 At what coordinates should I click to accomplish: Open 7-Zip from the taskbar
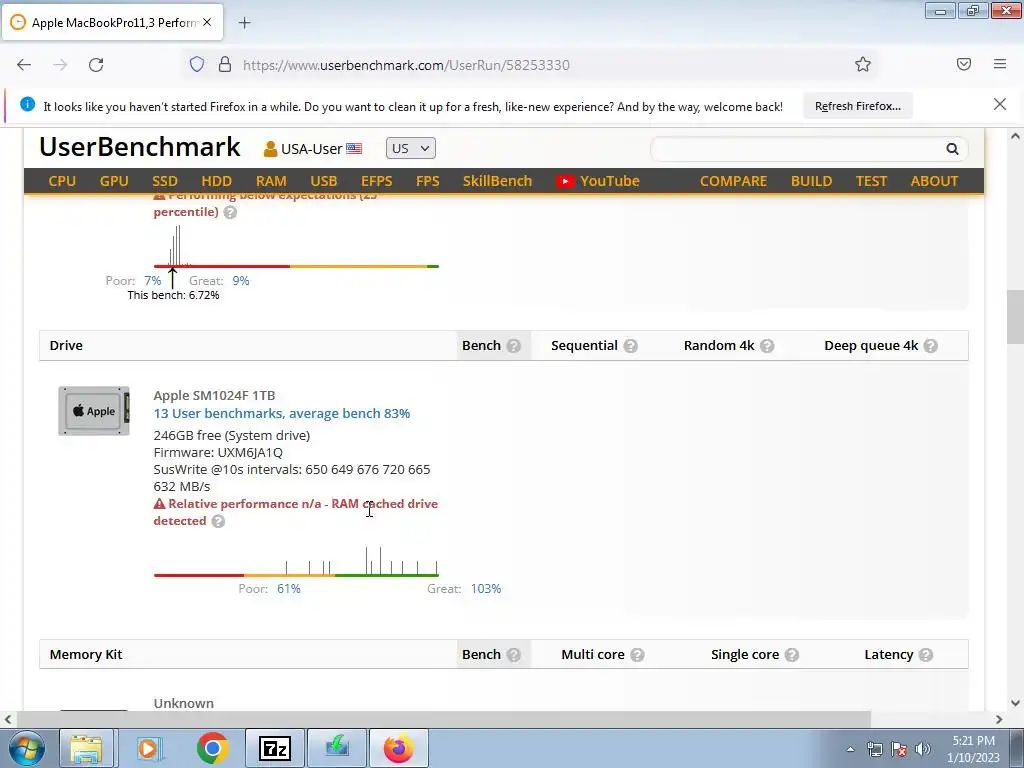click(x=274, y=748)
